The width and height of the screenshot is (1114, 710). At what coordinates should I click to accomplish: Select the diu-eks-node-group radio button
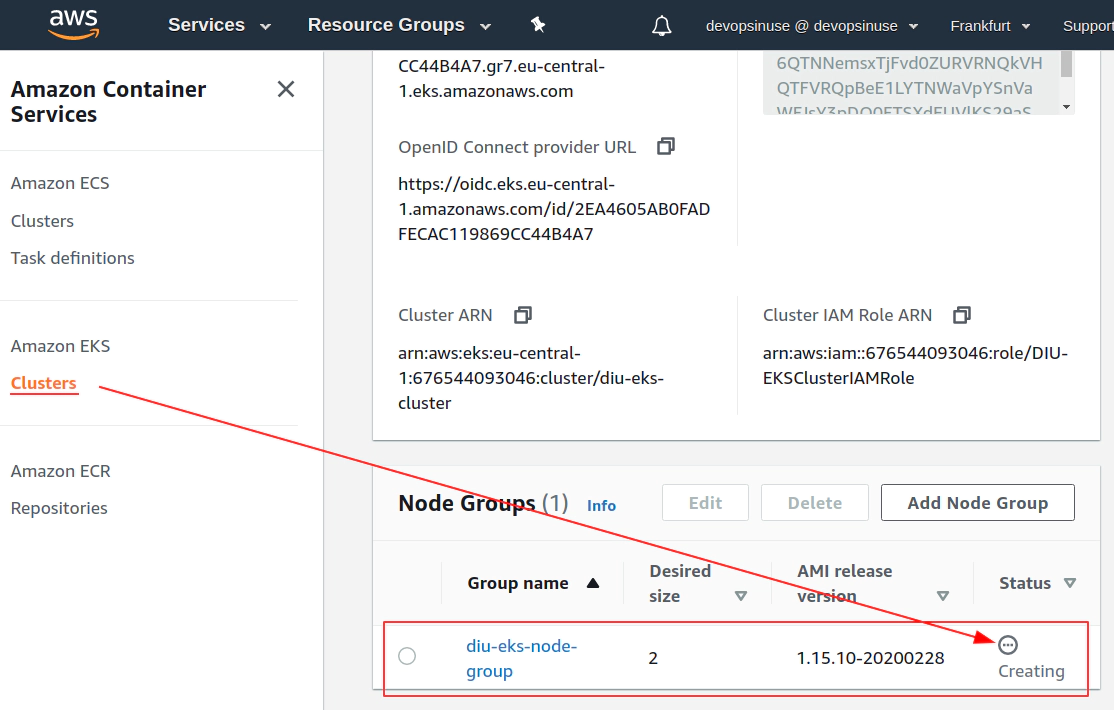tap(407, 655)
